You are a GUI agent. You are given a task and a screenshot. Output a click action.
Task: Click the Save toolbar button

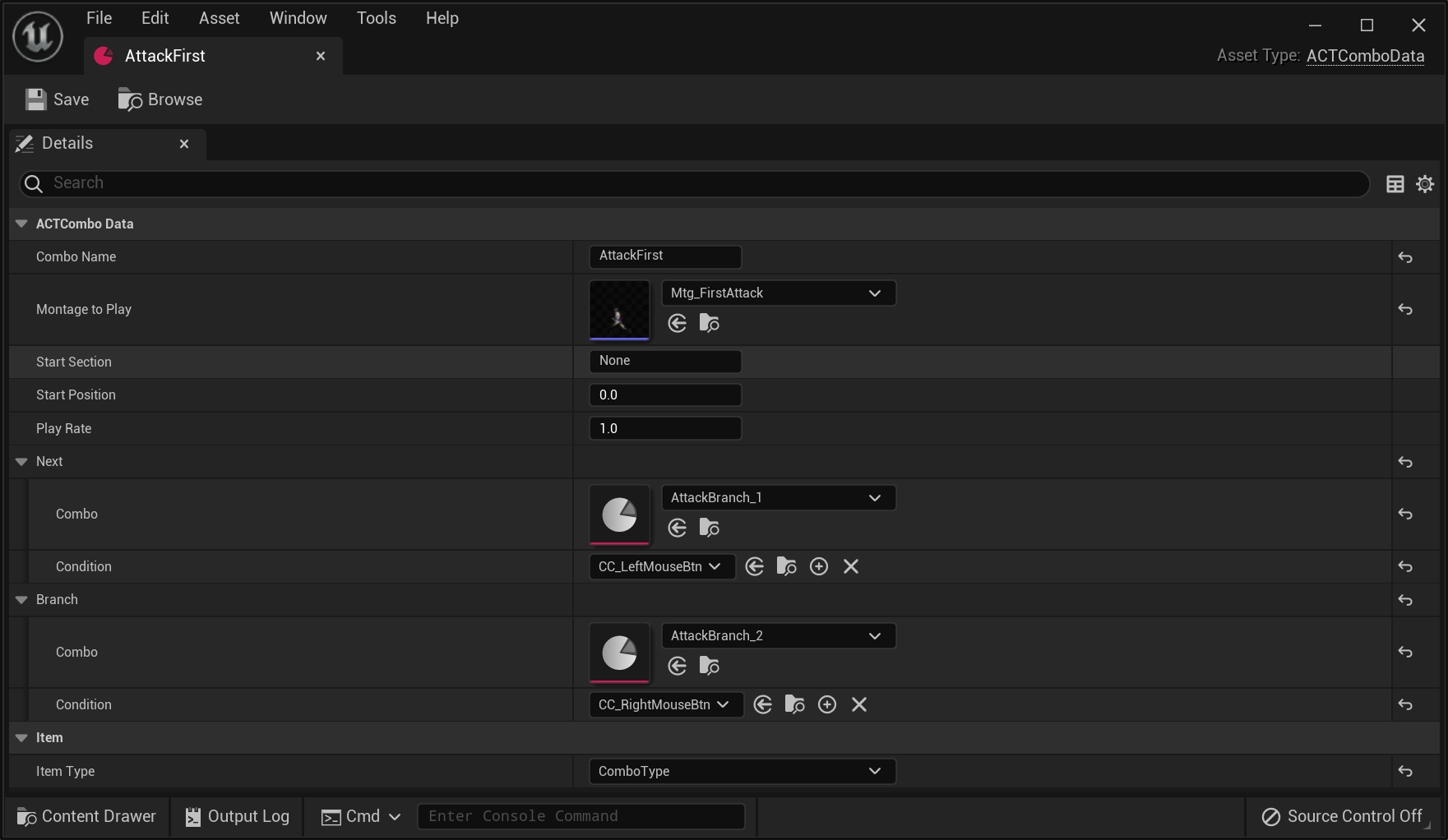[58, 99]
